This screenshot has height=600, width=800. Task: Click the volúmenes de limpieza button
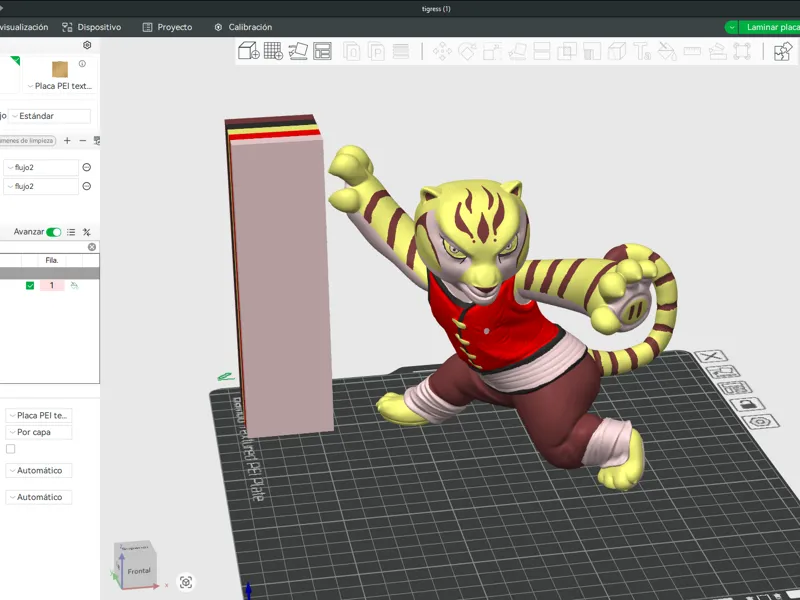coord(27,140)
